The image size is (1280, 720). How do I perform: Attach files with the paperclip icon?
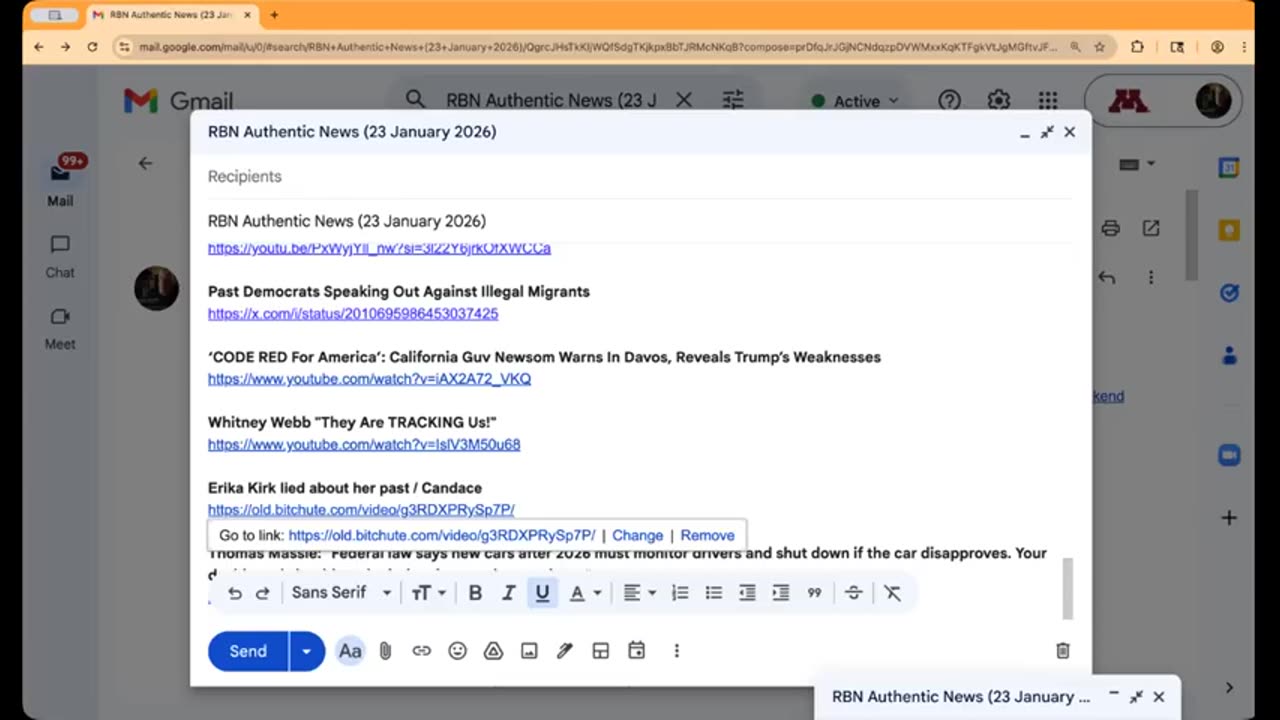(385, 651)
